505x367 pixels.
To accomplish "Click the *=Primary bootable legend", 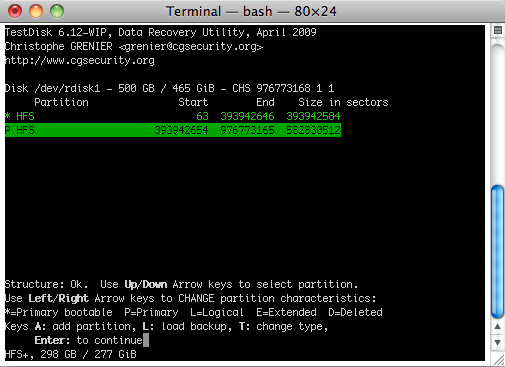I will pyautogui.click(x=59, y=312).
